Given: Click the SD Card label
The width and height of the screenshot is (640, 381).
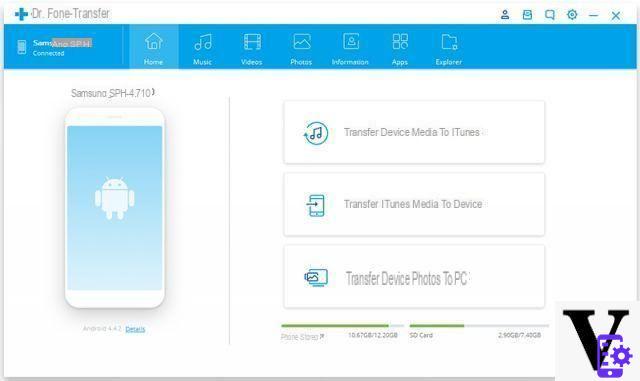Looking at the screenshot, I should [421, 335].
